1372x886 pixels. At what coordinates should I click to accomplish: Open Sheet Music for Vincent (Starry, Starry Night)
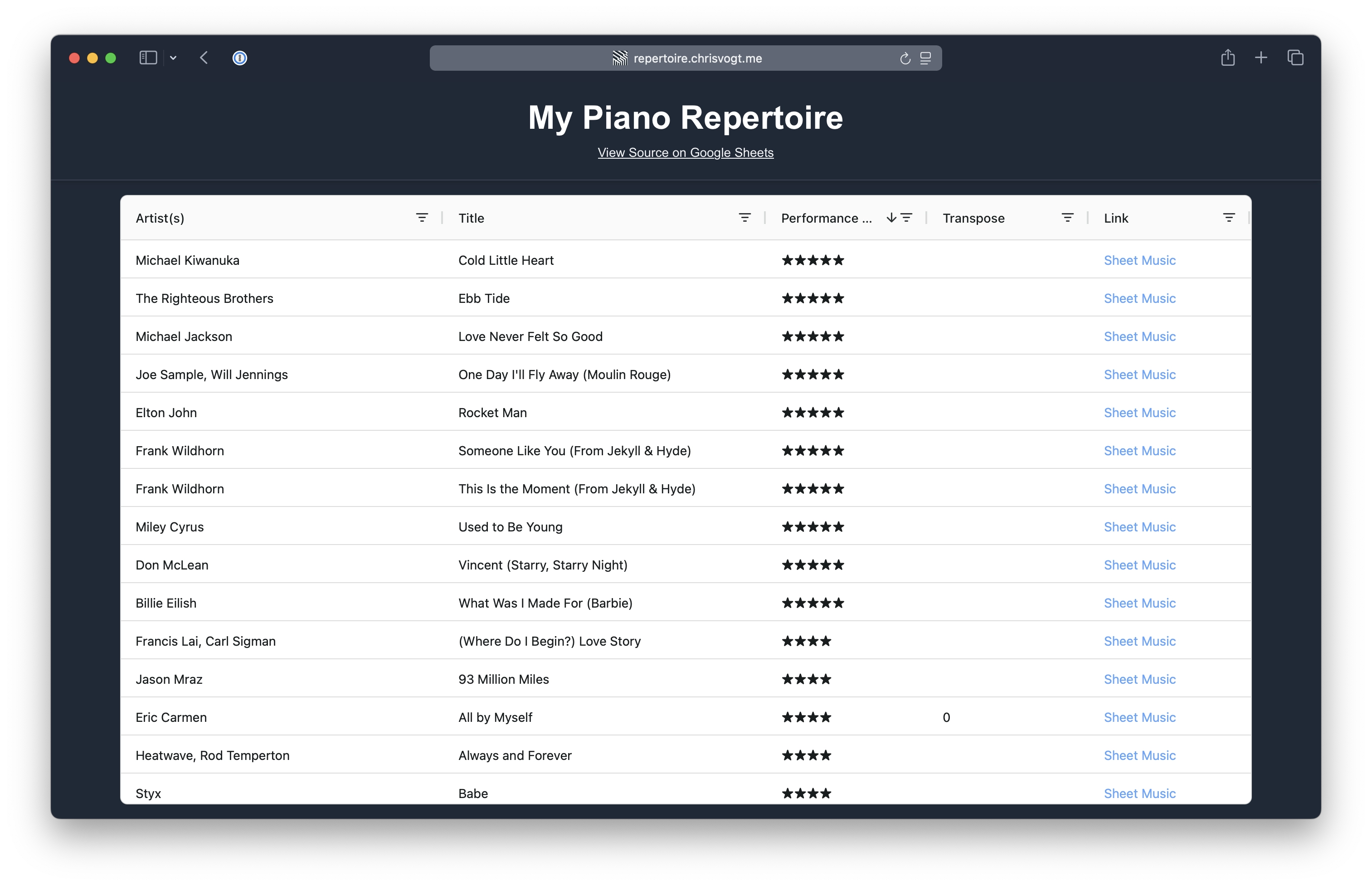1139,565
